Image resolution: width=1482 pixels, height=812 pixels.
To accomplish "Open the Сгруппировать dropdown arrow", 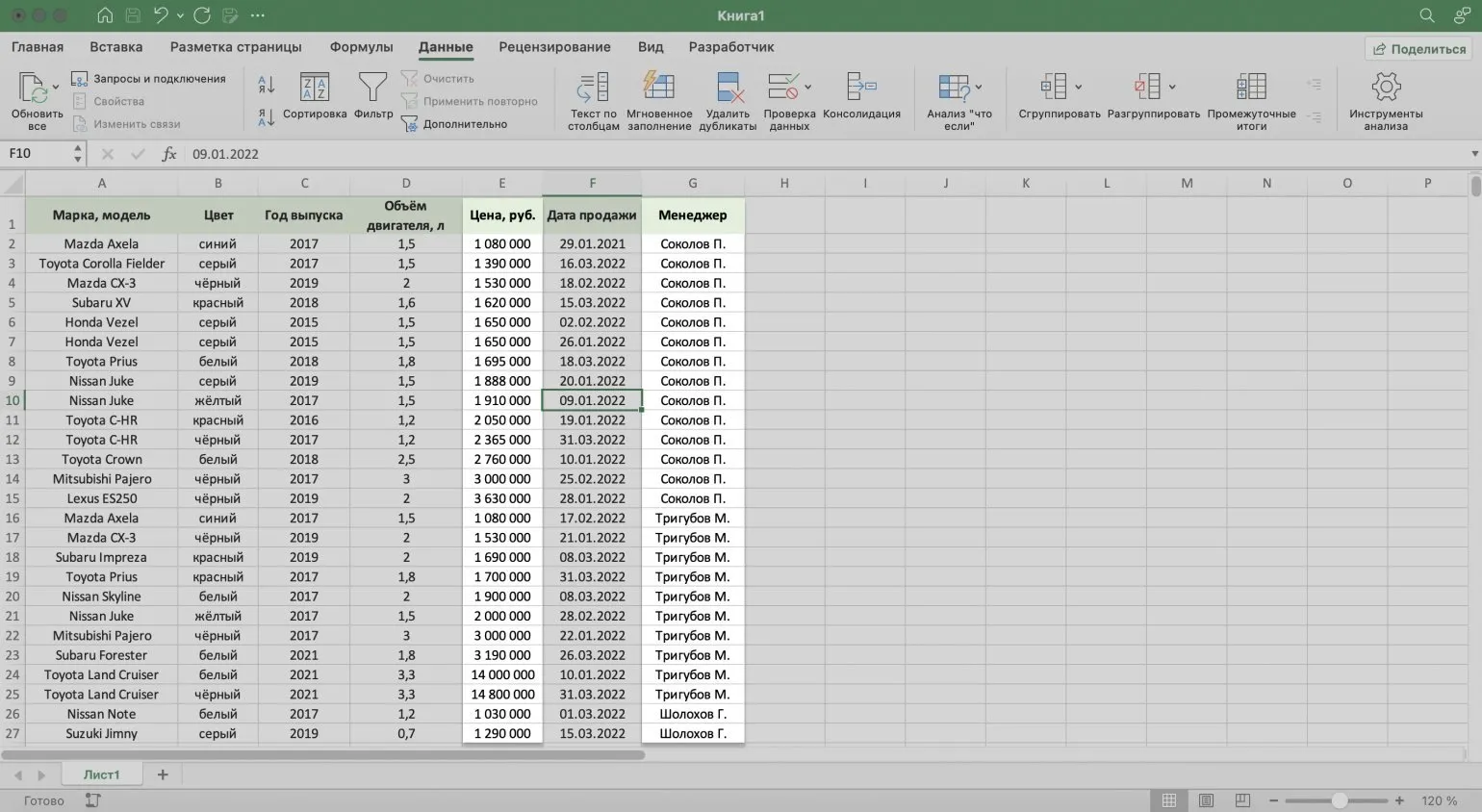I will [1078, 88].
